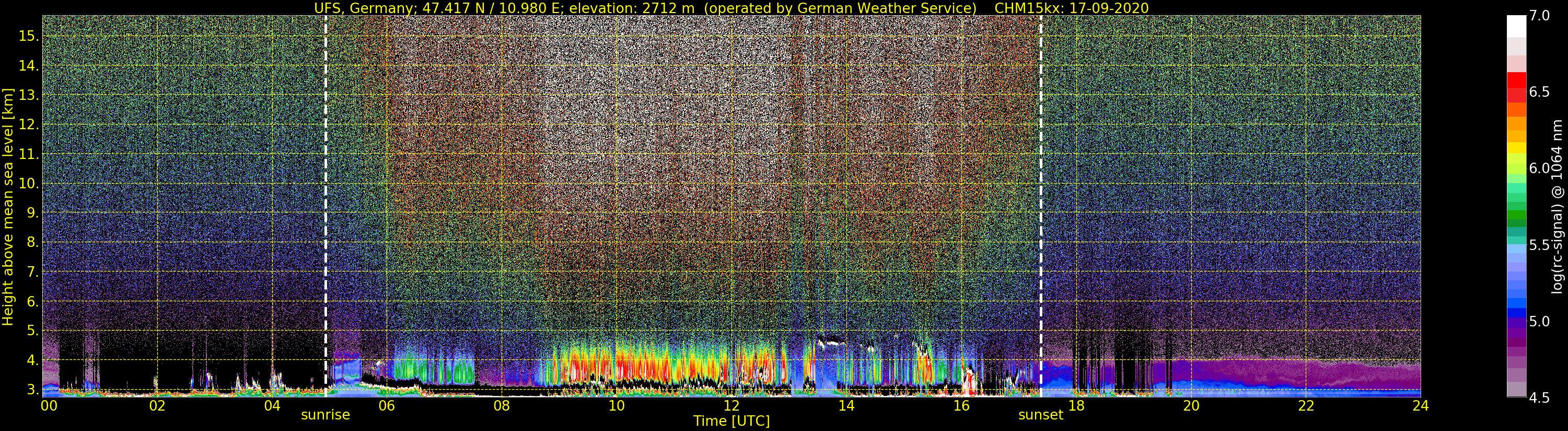Click the white dashed sunrise marker line
The image size is (1568, 431).
(326, 206)
